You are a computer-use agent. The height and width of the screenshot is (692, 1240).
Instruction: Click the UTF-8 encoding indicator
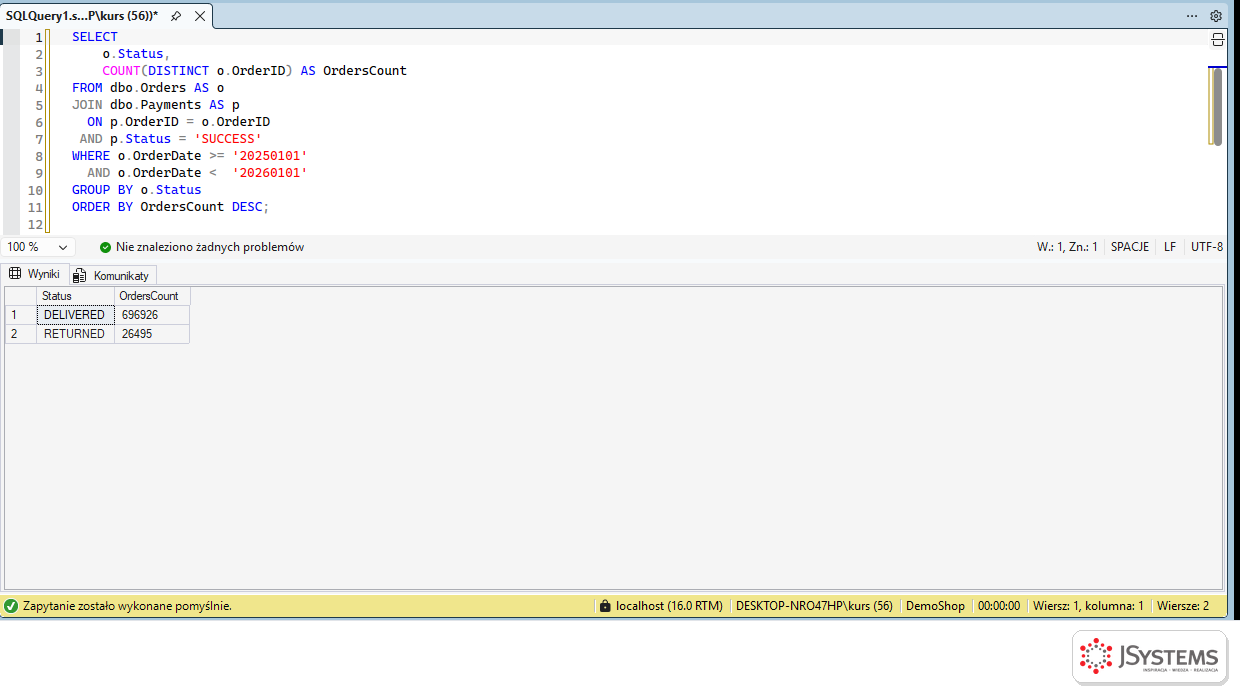(1207, 247)
